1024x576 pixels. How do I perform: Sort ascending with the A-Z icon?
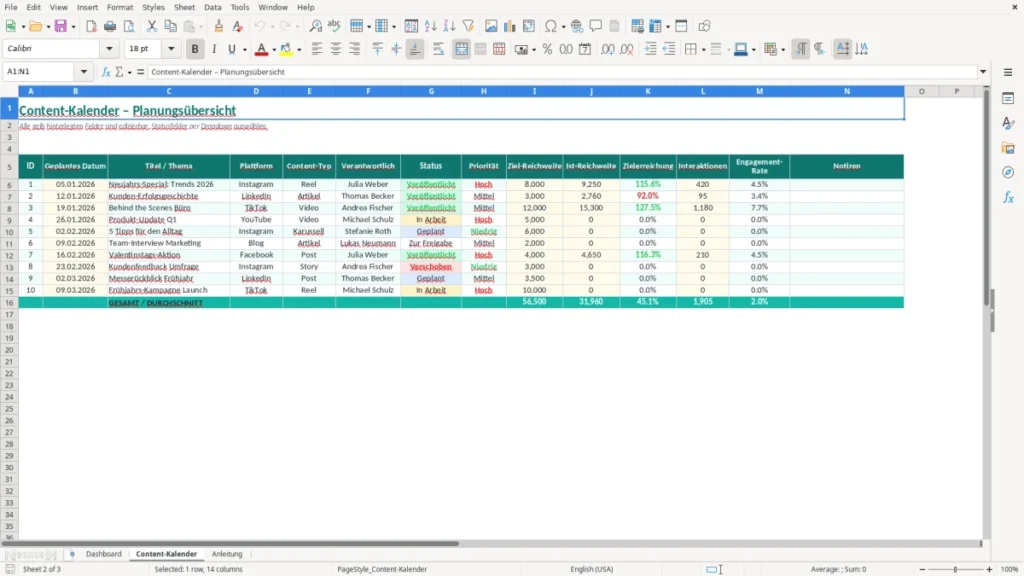coord(430,26)
